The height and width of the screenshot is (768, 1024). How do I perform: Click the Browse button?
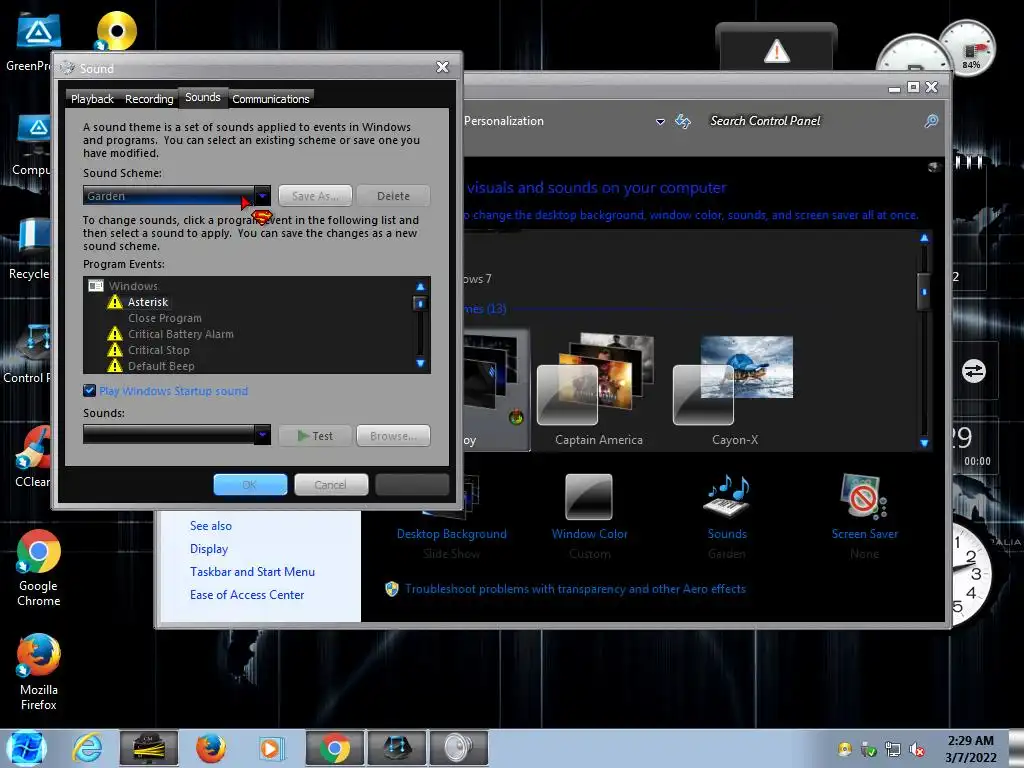[x=393, y=436]
